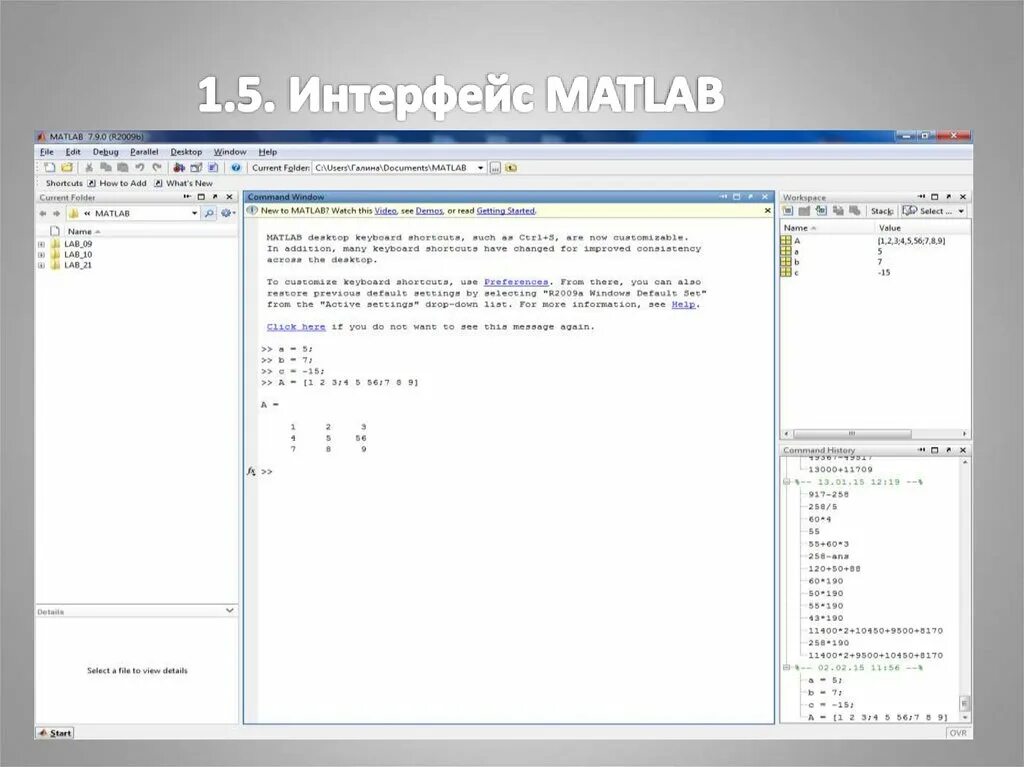
Task: Click the blue Help question mark icon
Action: coord(236,168)
